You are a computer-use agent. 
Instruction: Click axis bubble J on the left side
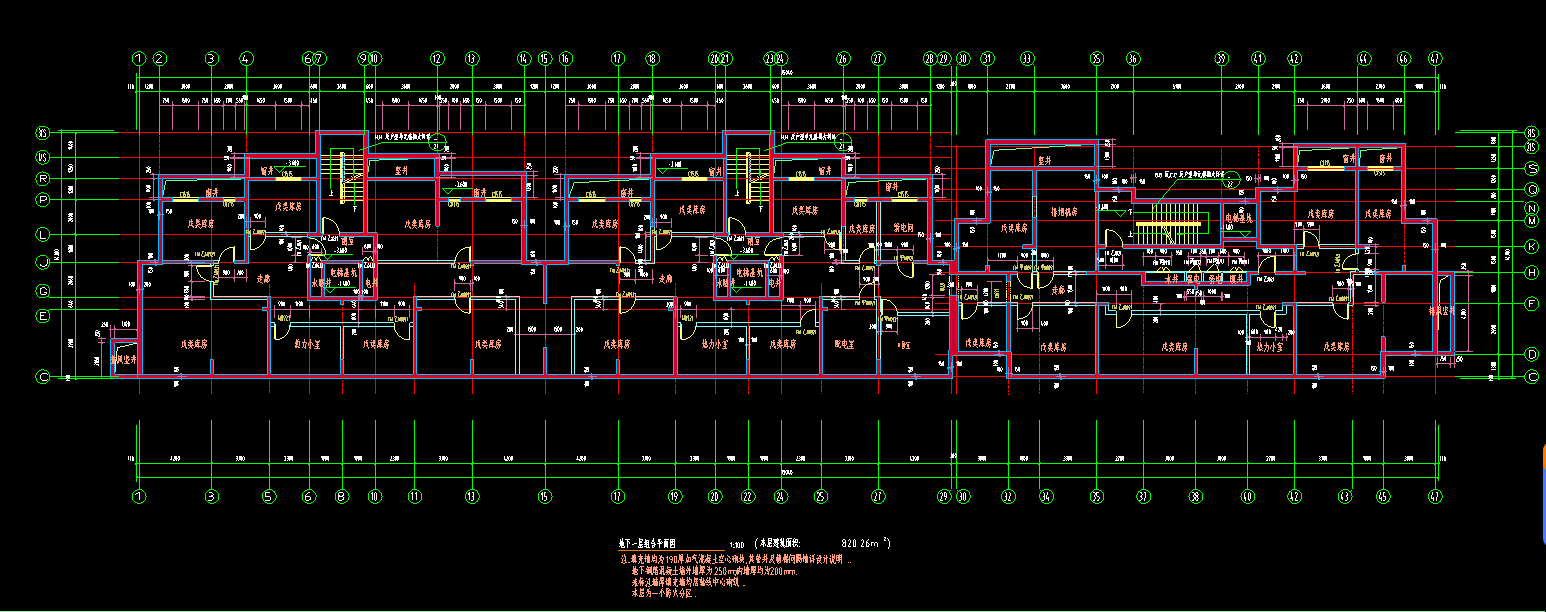(43, 263)
